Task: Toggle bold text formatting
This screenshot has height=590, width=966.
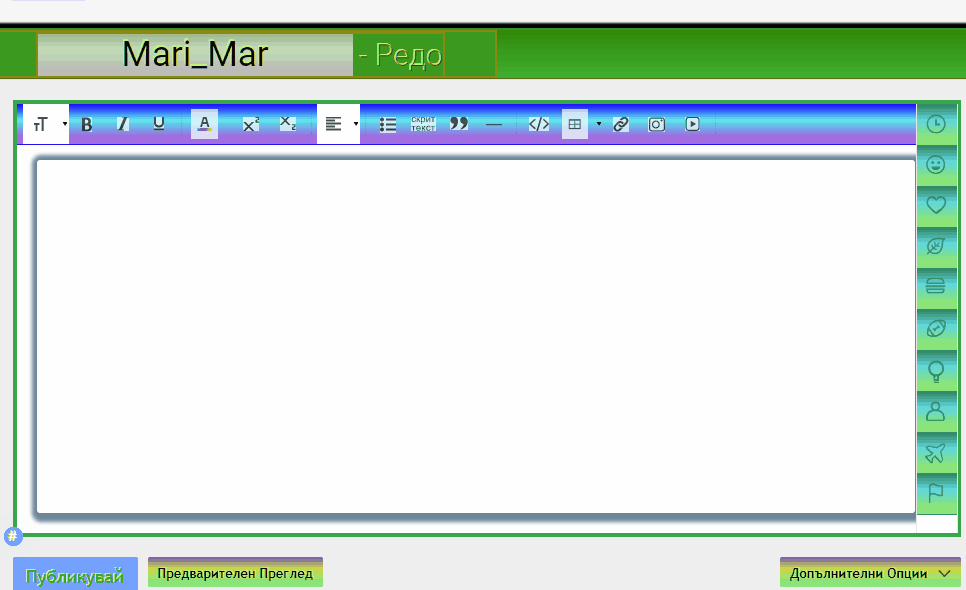Action: point(87,124)
